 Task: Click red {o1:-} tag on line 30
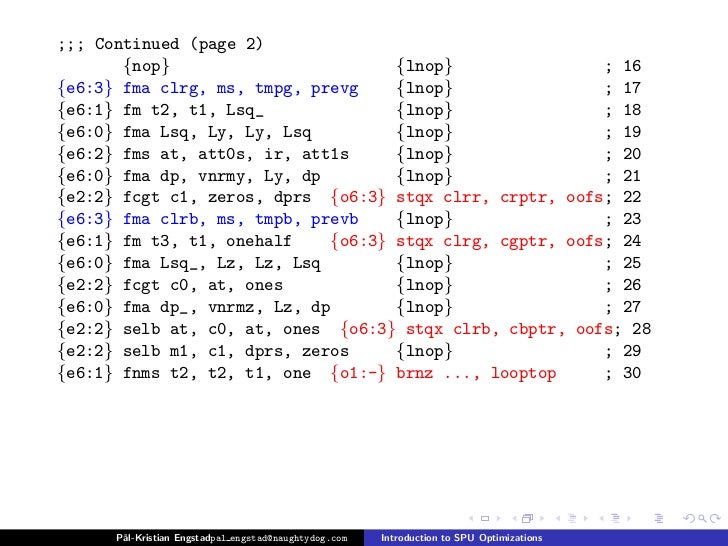point(358,373)
